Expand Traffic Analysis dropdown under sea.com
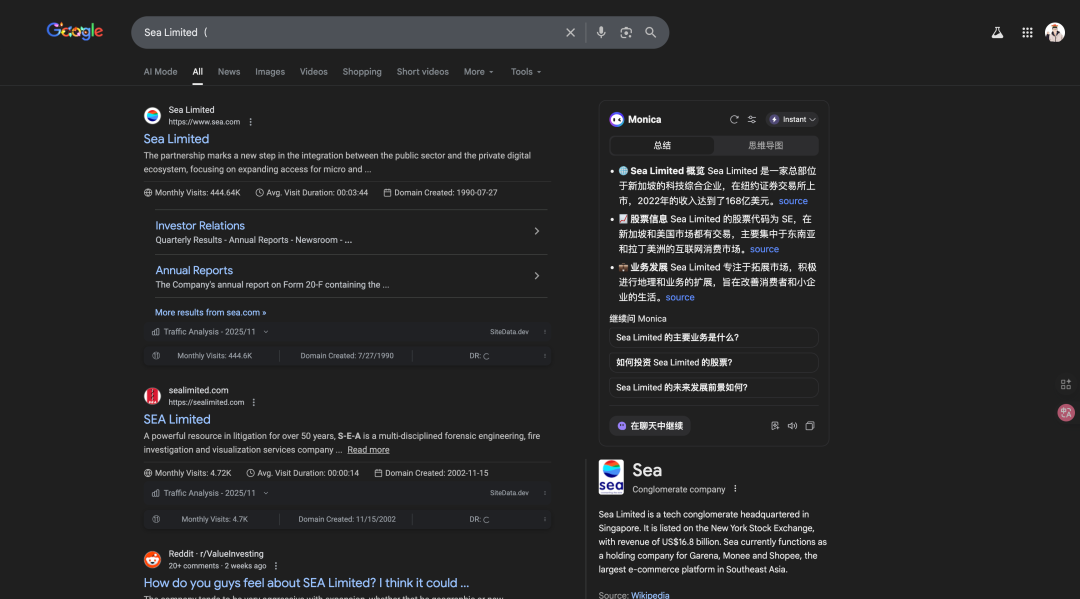Viewport: 1080px width, 599px height. 266,332
